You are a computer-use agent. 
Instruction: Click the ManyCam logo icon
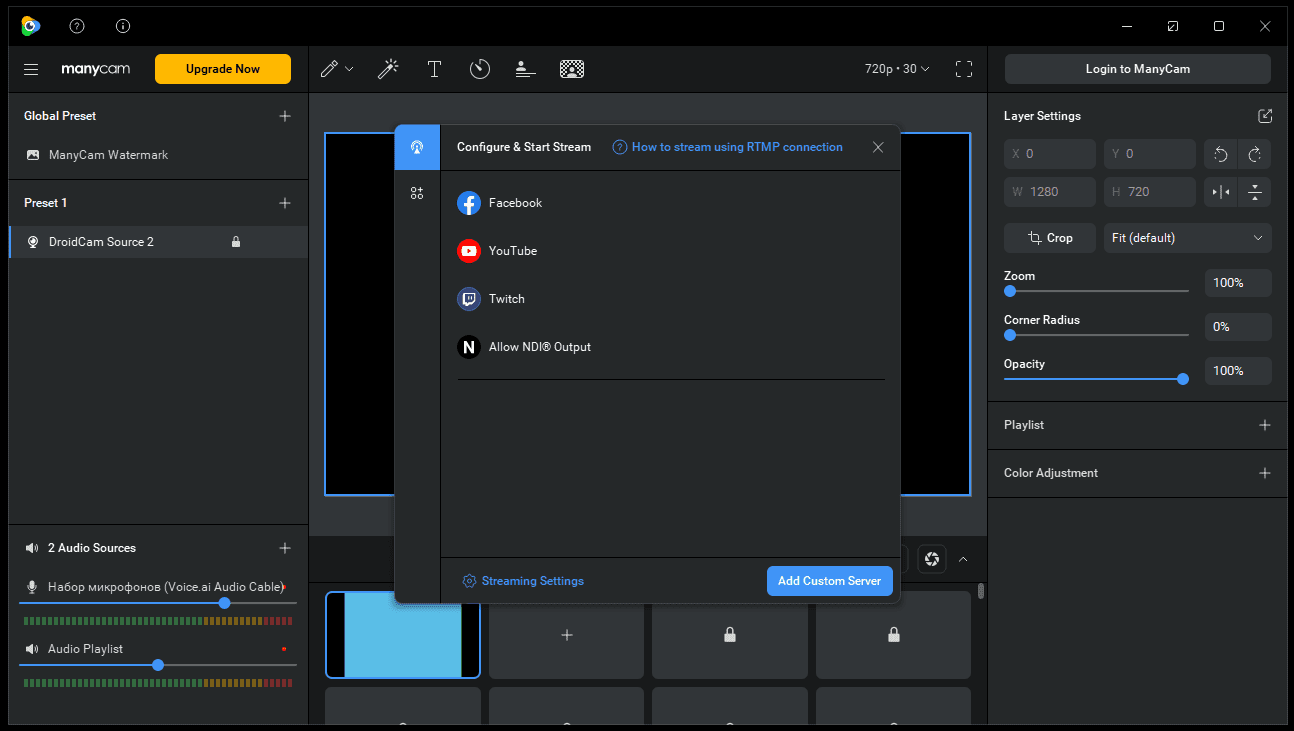click(x=31, y=26)
